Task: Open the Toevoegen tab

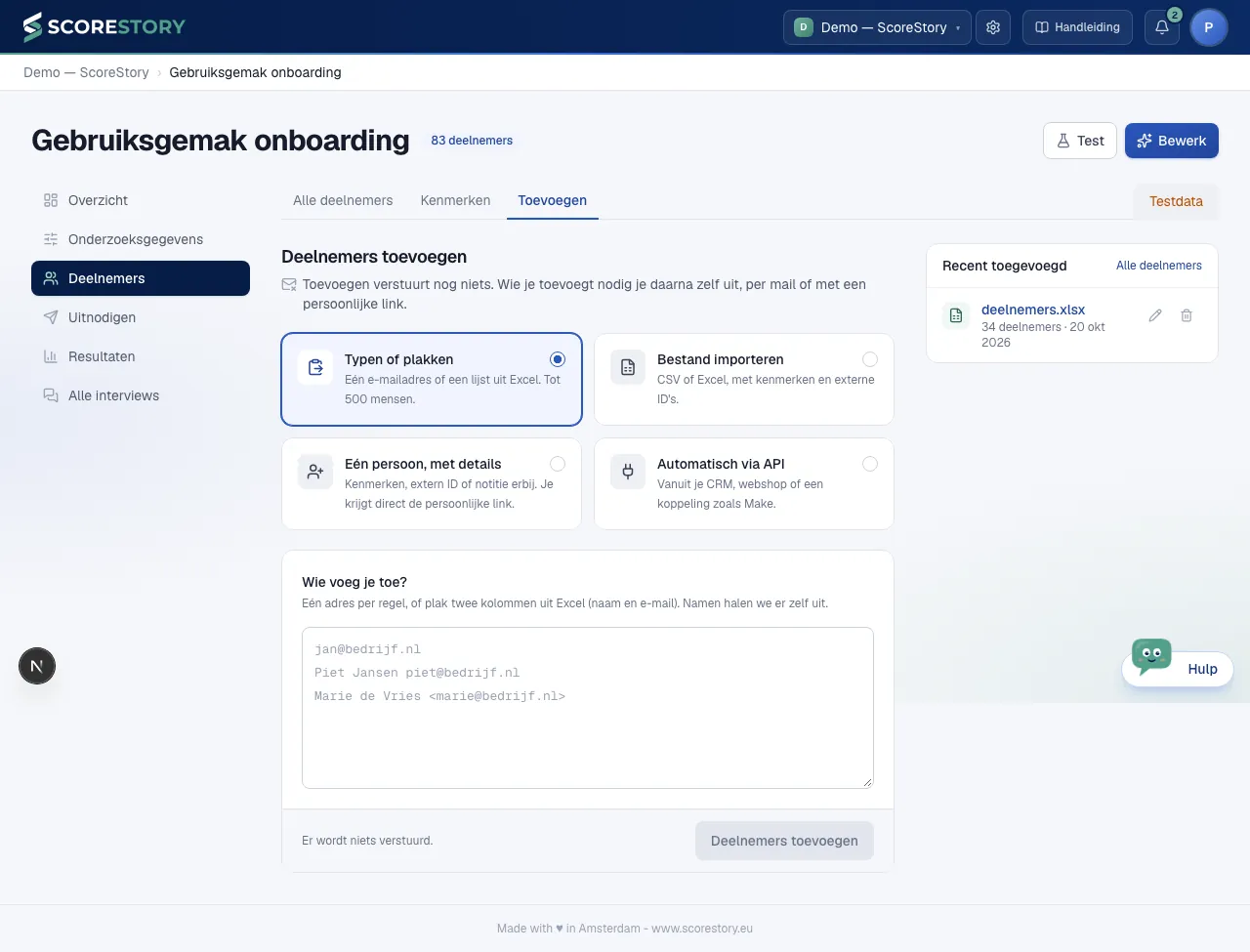Action: pos(553,200)
